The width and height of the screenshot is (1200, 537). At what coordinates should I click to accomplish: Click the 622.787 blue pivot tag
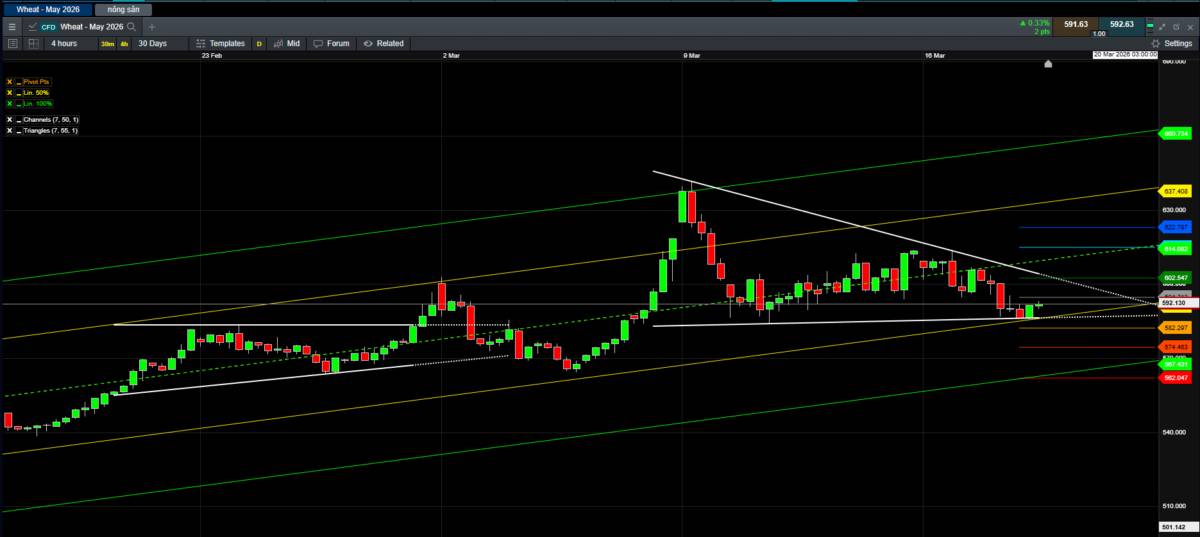tap(1175, 228)
